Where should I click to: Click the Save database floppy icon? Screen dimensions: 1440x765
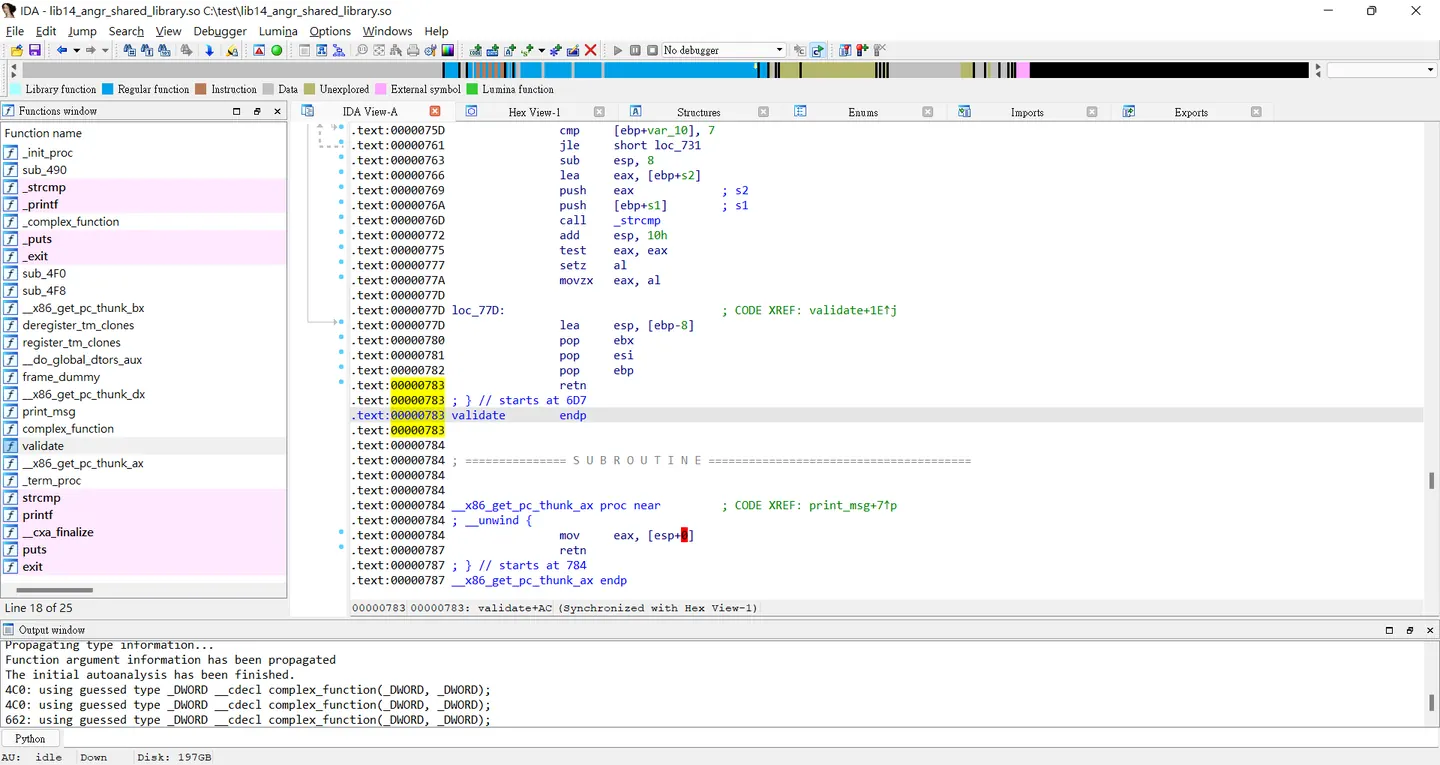click(35, 50)
